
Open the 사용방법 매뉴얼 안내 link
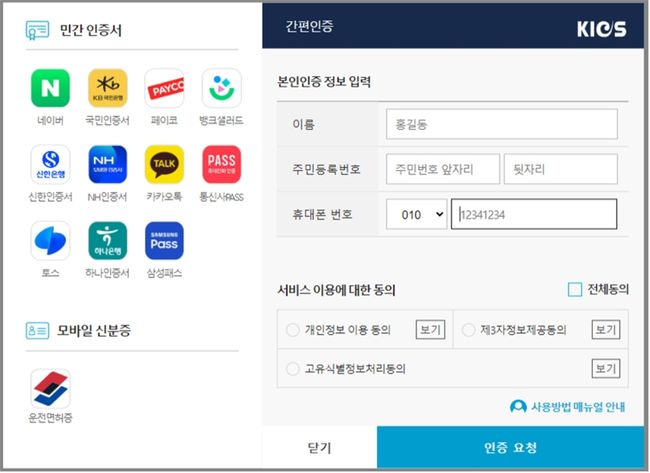567,407
